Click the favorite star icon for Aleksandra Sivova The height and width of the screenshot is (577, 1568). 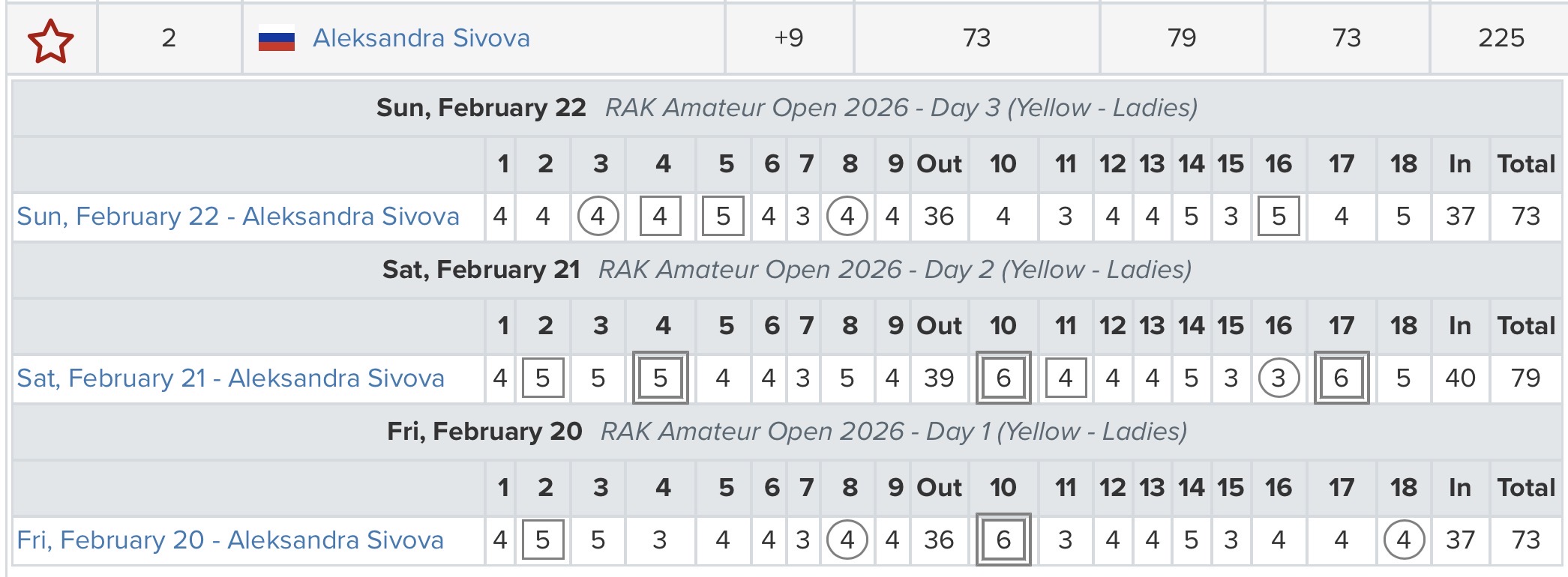[50, 40]
